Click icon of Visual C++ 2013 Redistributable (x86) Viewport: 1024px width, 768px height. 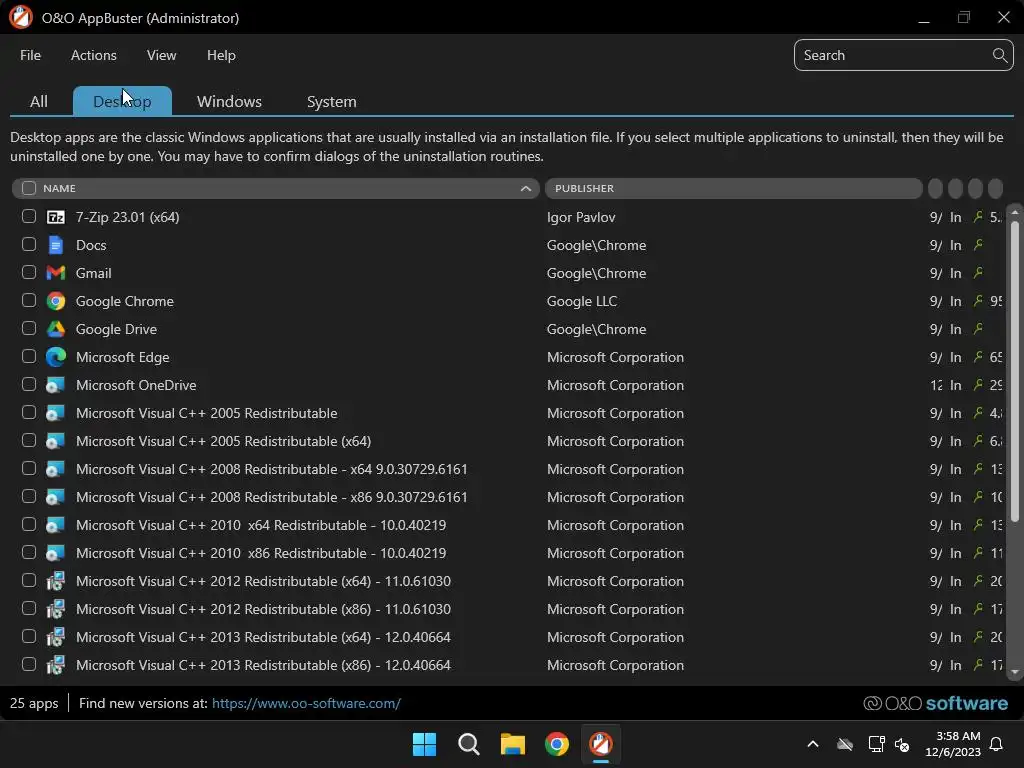[56, 665]
